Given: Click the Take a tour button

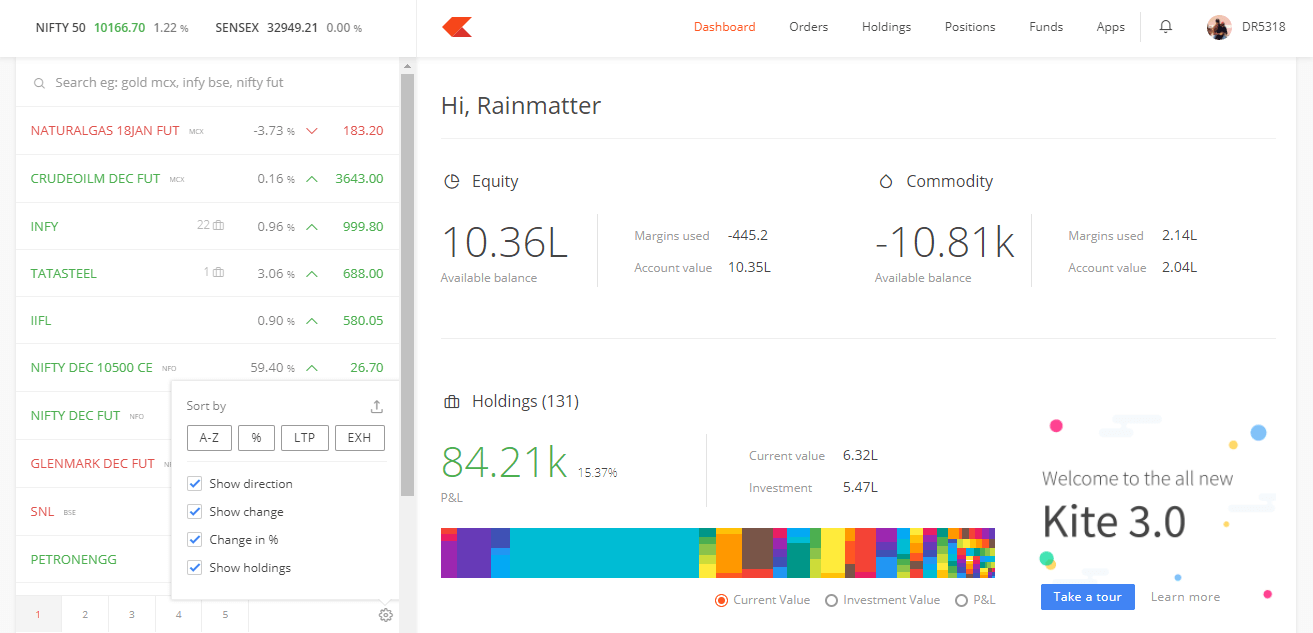Looking at the screenshot, I should pos(1088,597).
